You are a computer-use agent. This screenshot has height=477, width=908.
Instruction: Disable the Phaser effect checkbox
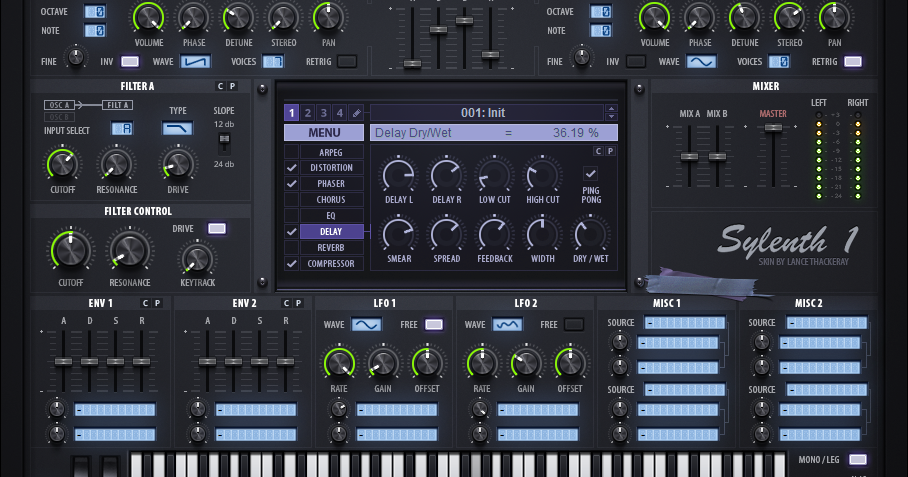coord(291,184)
